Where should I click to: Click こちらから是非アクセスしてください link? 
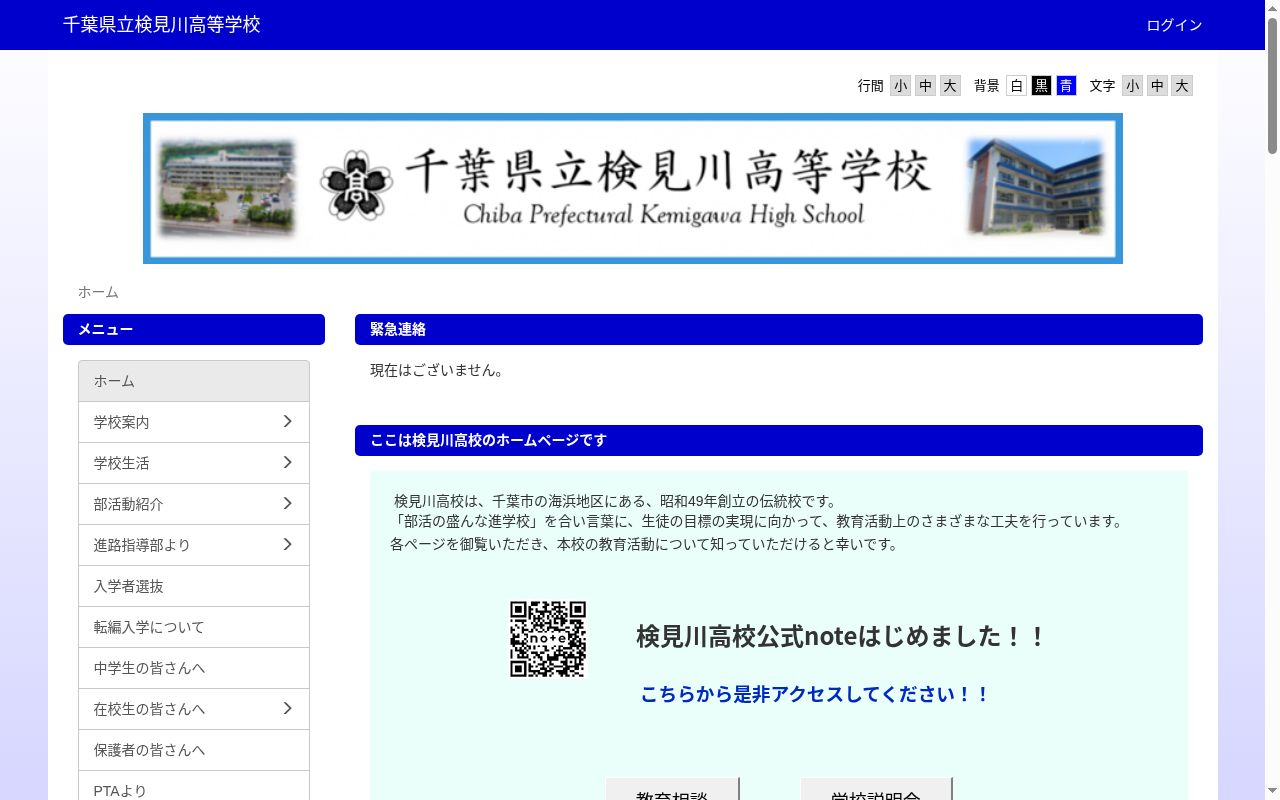pos(815,694)
